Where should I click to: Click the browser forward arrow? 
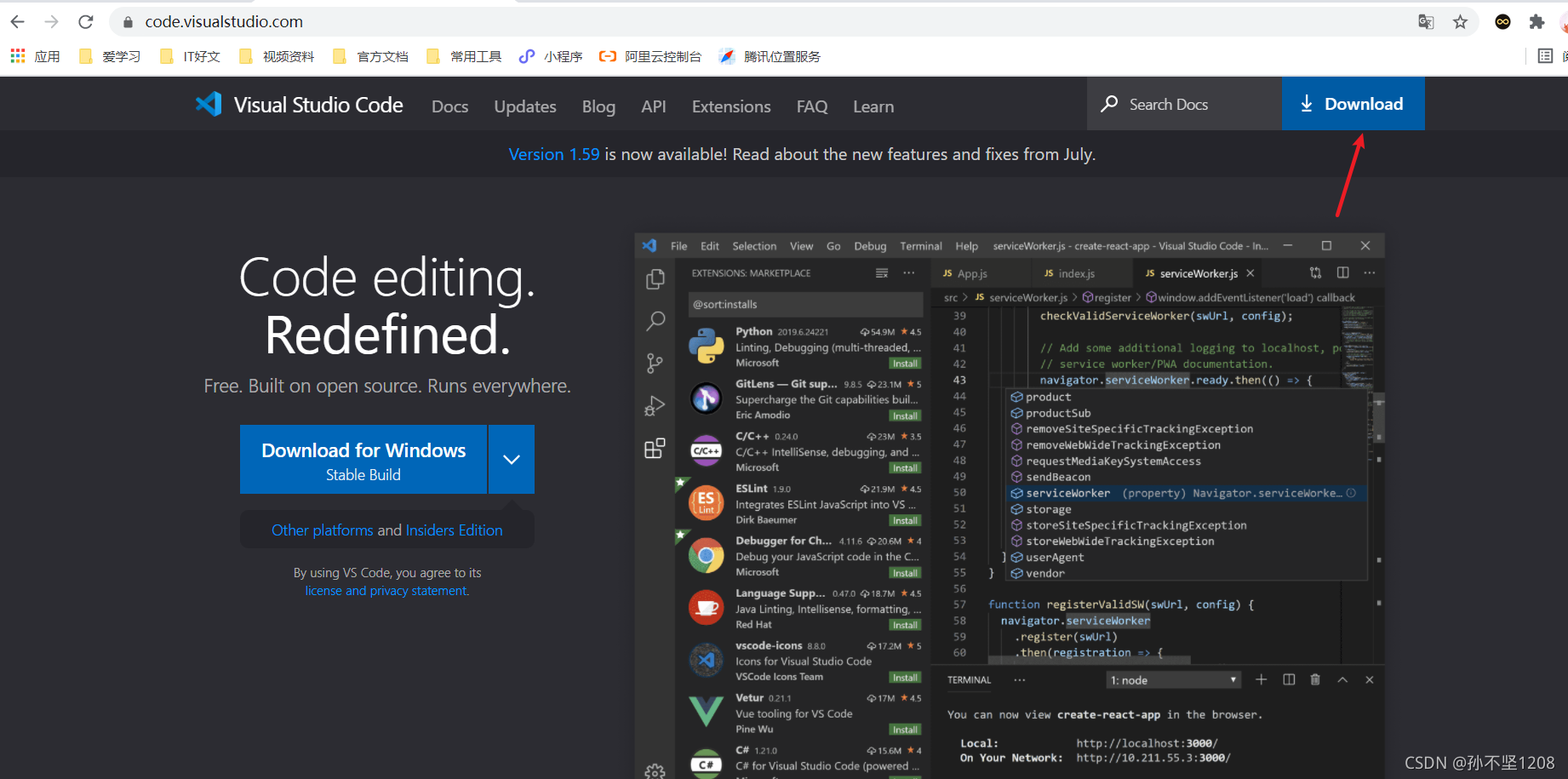(x=52, y=22)
